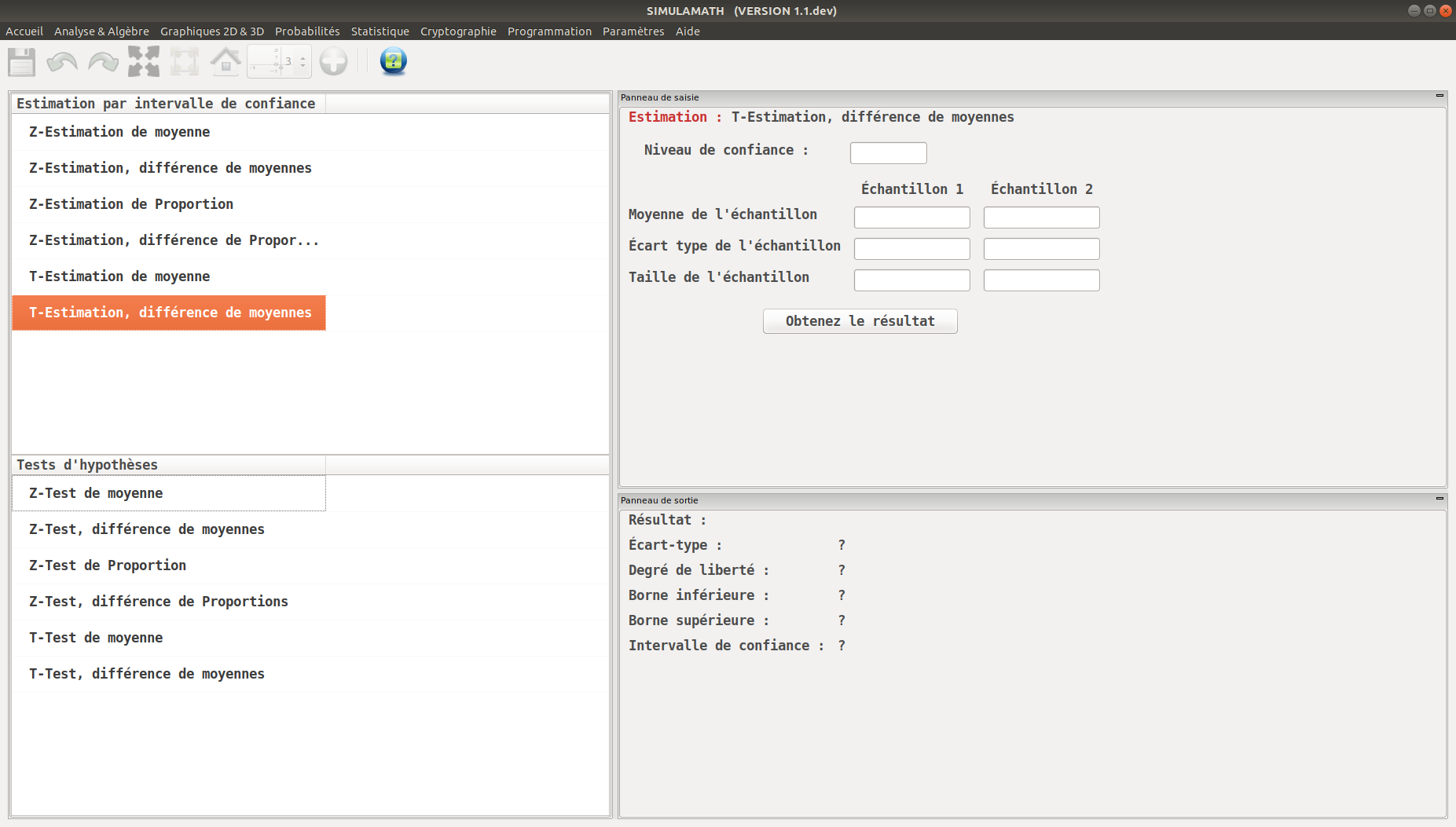
Task: Open the Programmation menu
Action: coord(549,31)
